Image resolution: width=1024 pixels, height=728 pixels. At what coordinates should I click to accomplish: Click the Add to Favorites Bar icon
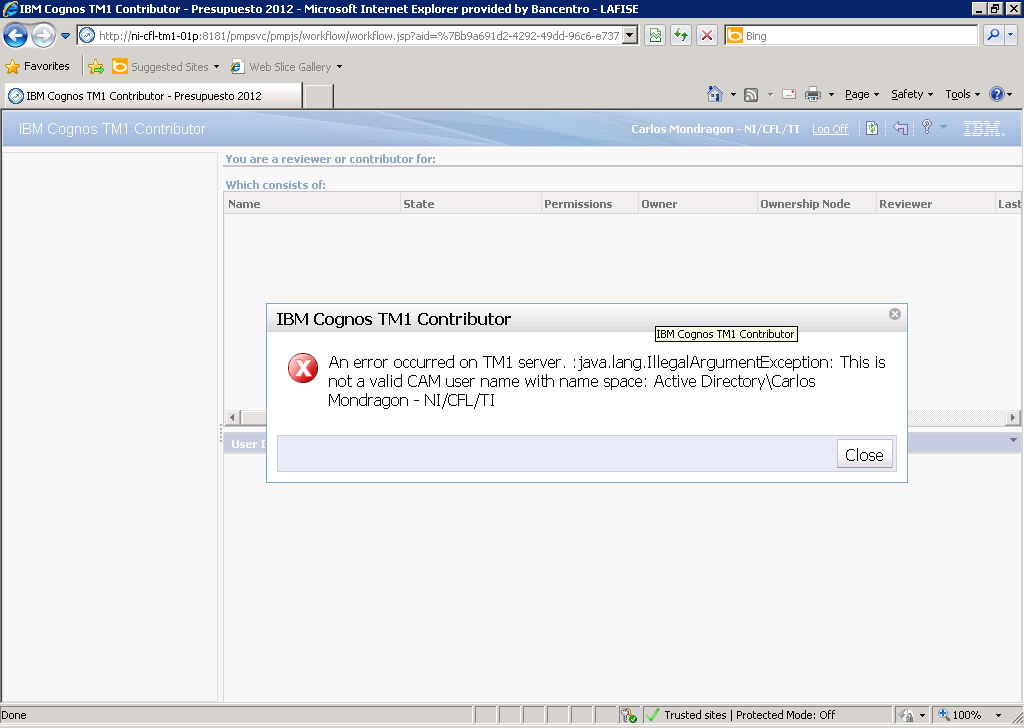96,67
